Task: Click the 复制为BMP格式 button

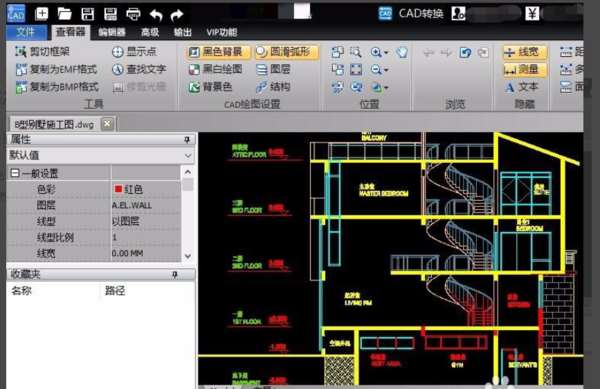Action: click(57, 87)
